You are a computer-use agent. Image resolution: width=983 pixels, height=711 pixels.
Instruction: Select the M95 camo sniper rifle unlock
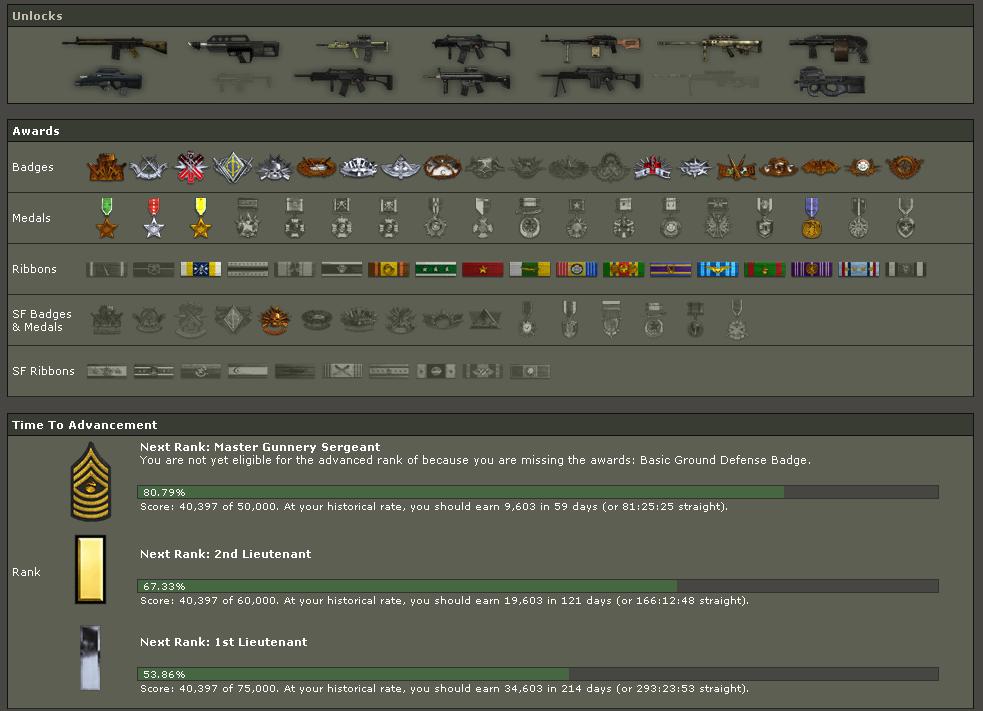point(710,47)
